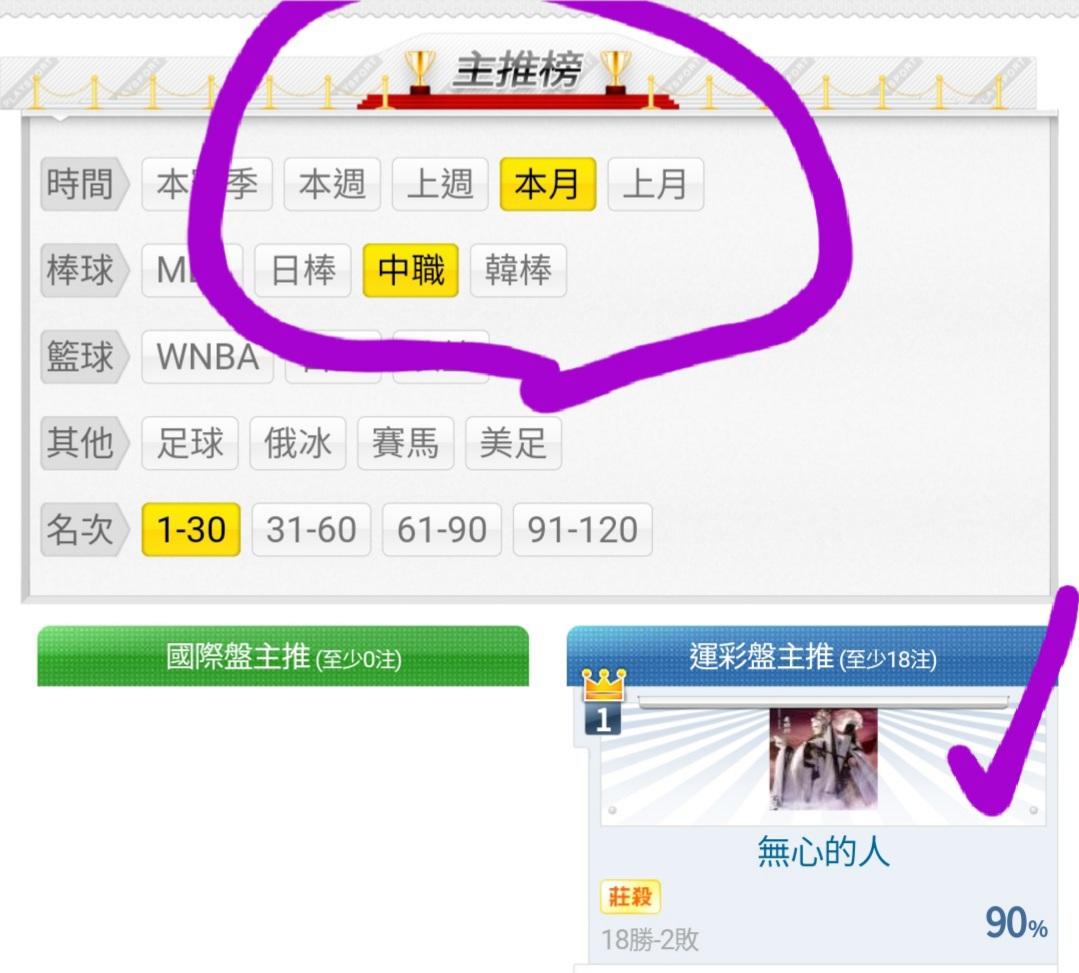
Task: Click the 莊殺 badge icon
Action: pos(630,896)
